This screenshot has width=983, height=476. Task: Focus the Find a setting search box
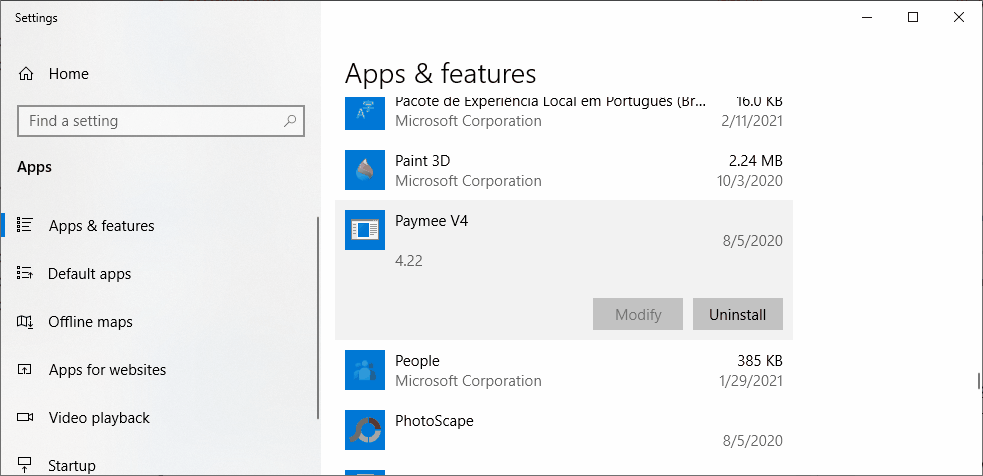pyautogui.click(x=160, y=121)
